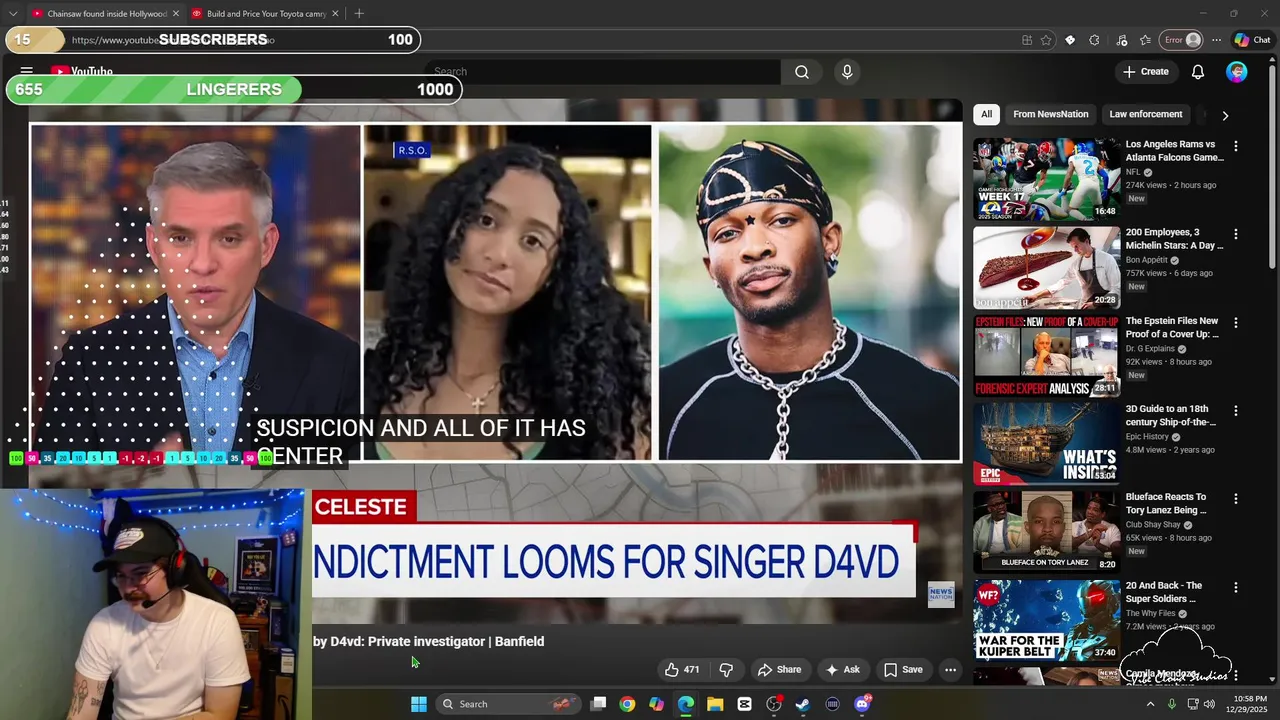Open 18th century ship 3D guide thumbnail
Image resolution: width=1280 pixels, height=720 pixels.
point(1047,444)
